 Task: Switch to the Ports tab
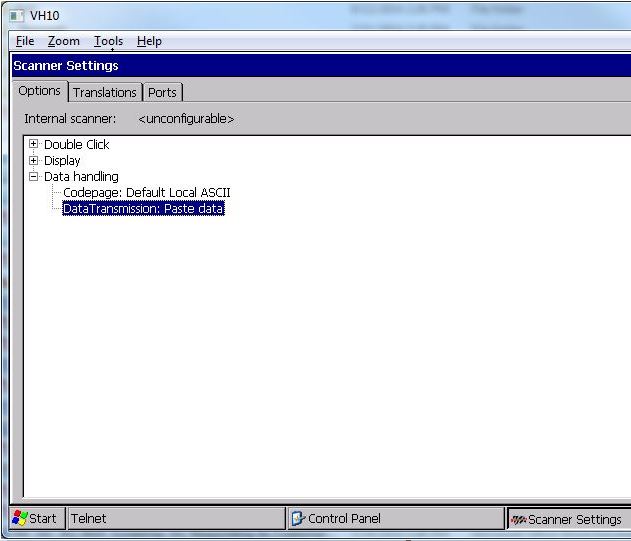click(162, 92)
